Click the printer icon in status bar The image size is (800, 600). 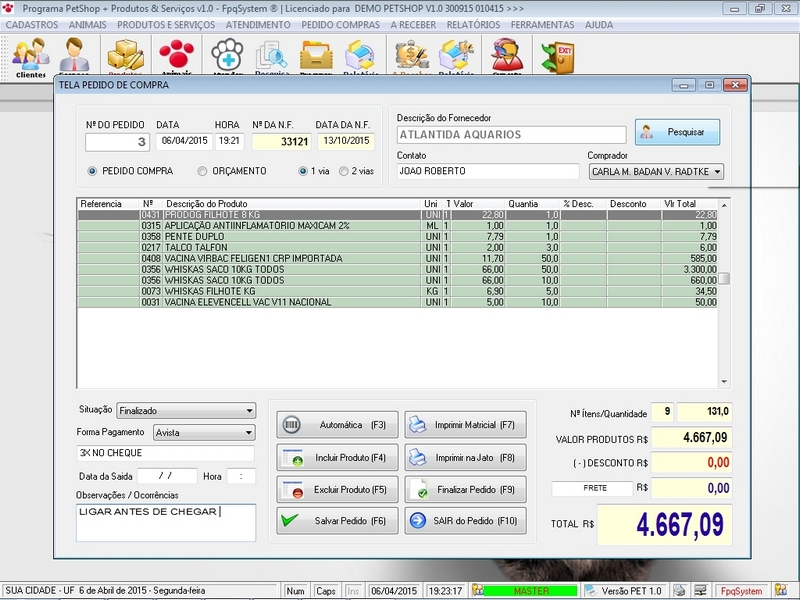679,591
